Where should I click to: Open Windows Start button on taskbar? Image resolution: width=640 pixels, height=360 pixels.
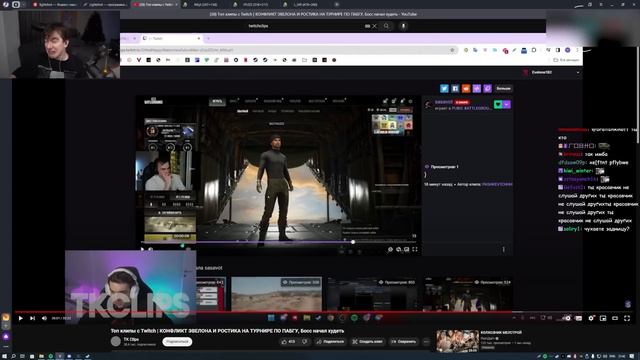[4, 356]
